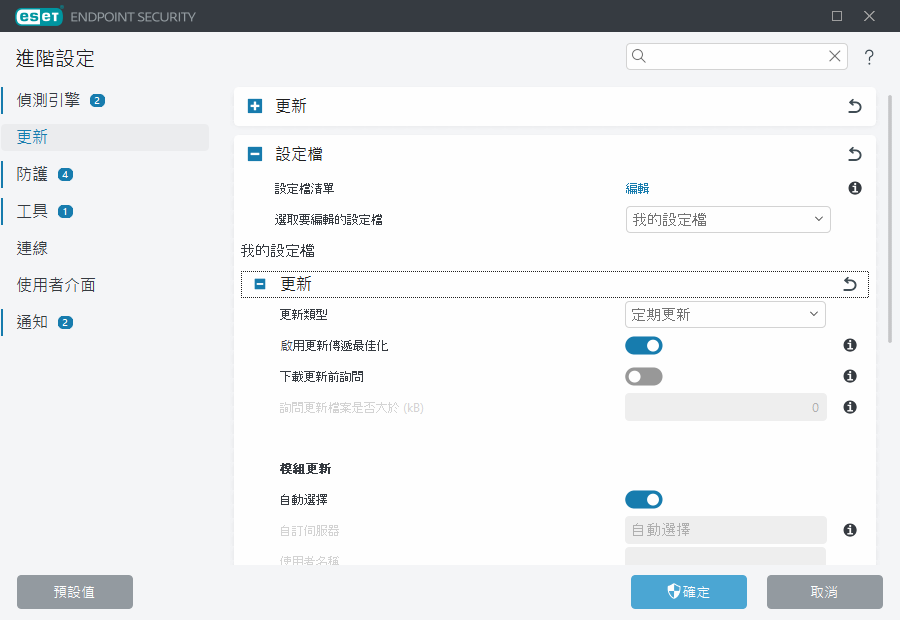Click info icon beside 自訂伺服器 field
This screenshot has height=620, width=900.
[x=850, y=530]
